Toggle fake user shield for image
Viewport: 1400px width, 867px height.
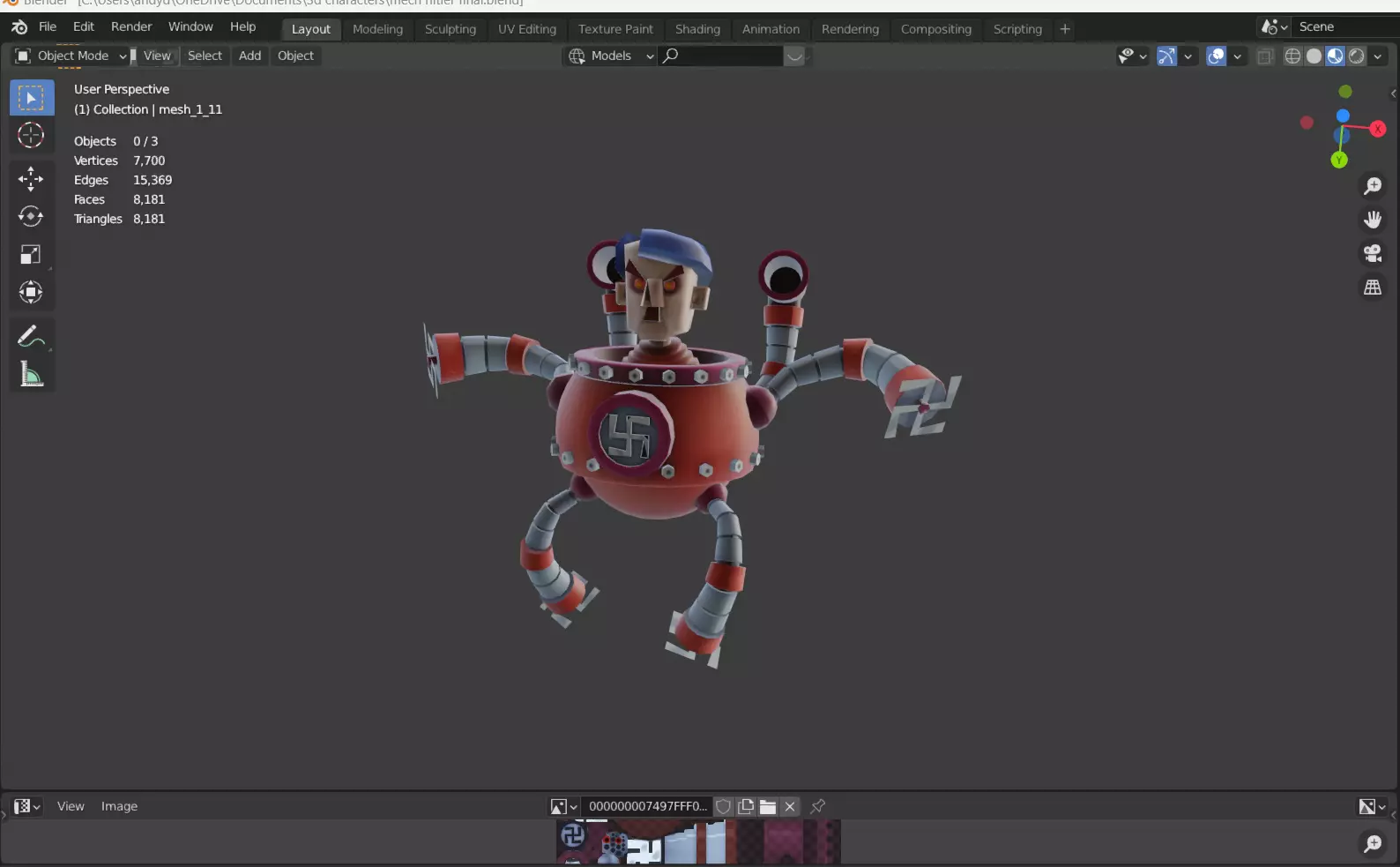click(724, 806)
